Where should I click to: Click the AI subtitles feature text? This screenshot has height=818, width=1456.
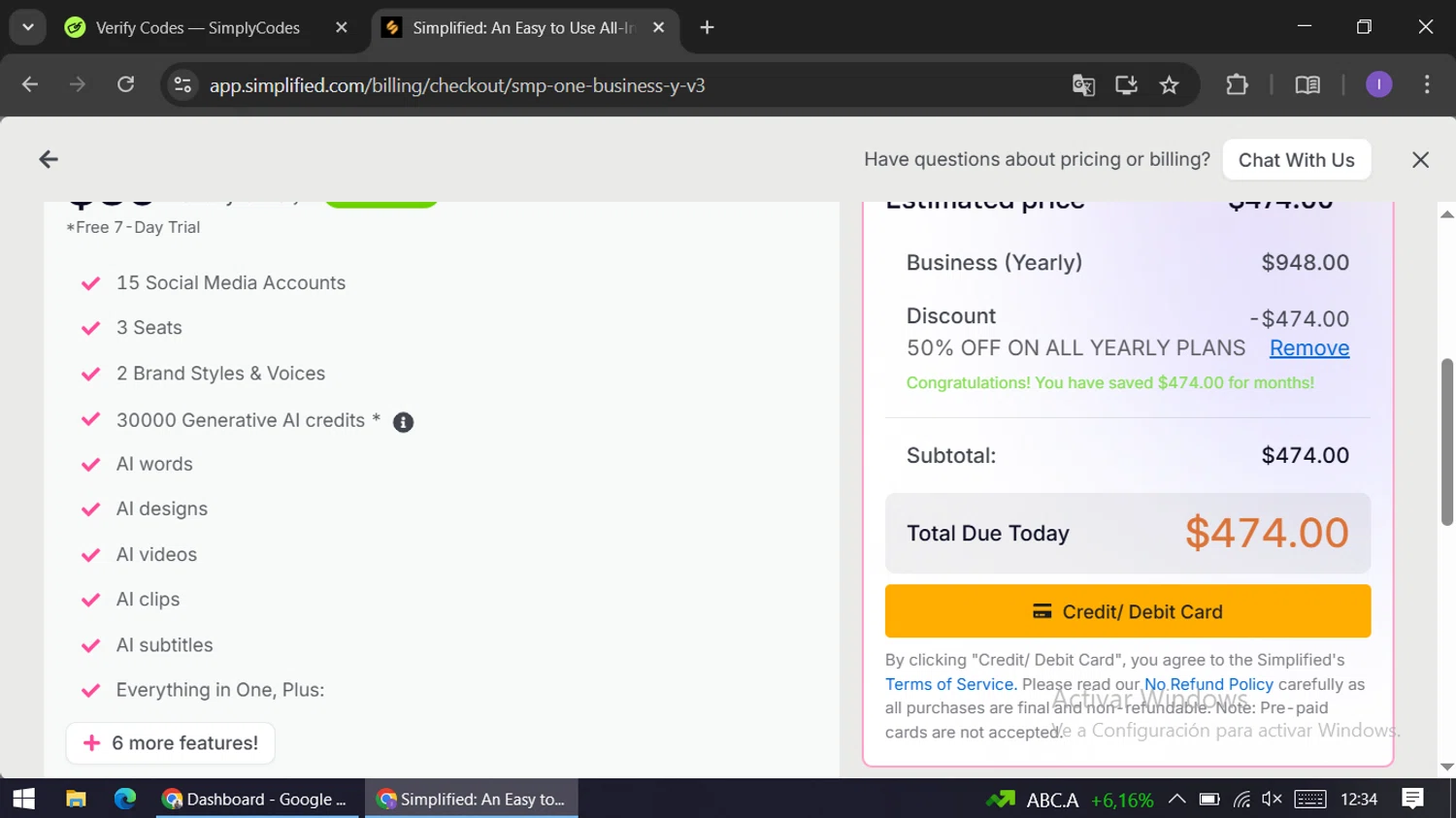point(164,645)
